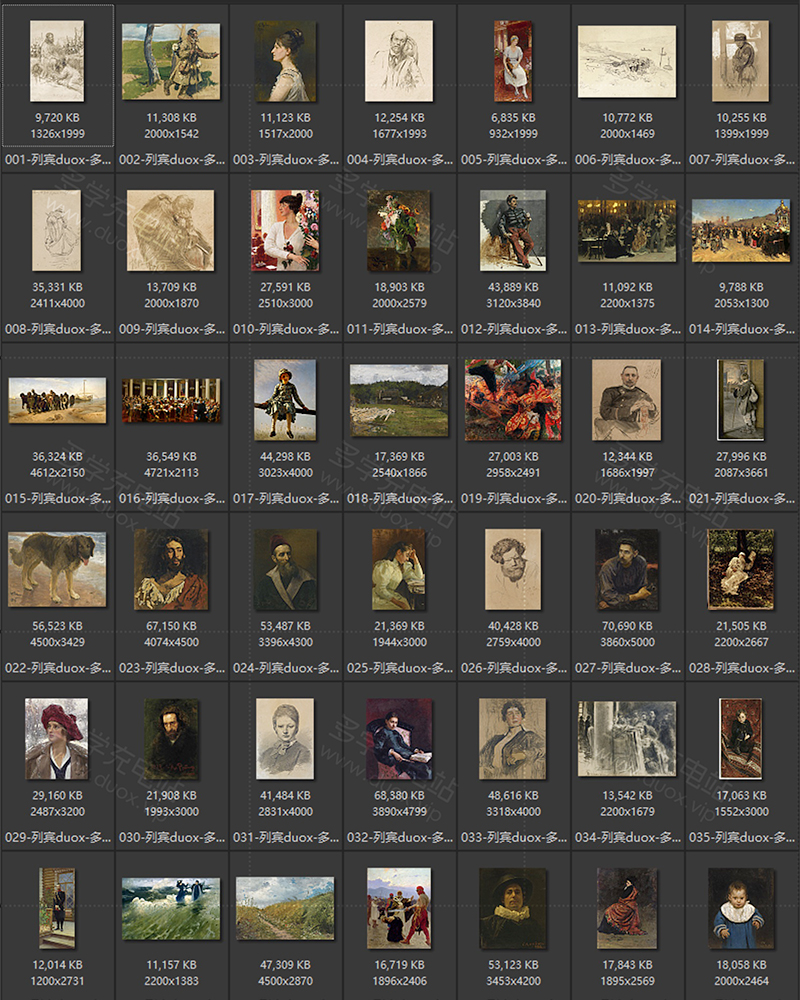The image size is (800, 1000).
Task: Click file name label 014-列宾duox
Action: point(741,329)
